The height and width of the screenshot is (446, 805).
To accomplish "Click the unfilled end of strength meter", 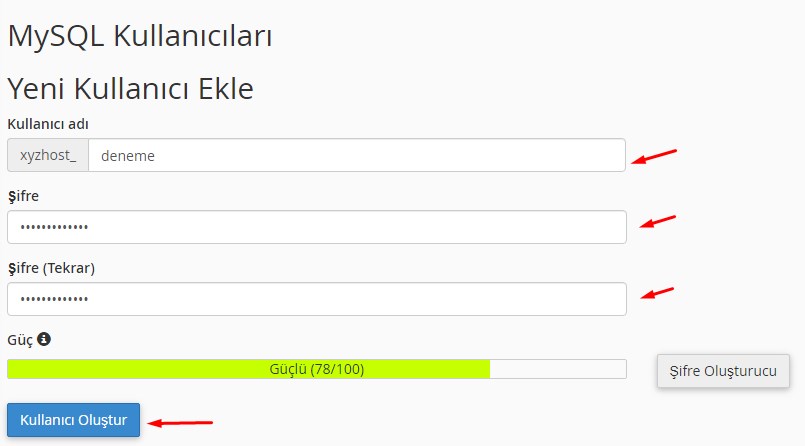I will [558, 369].
